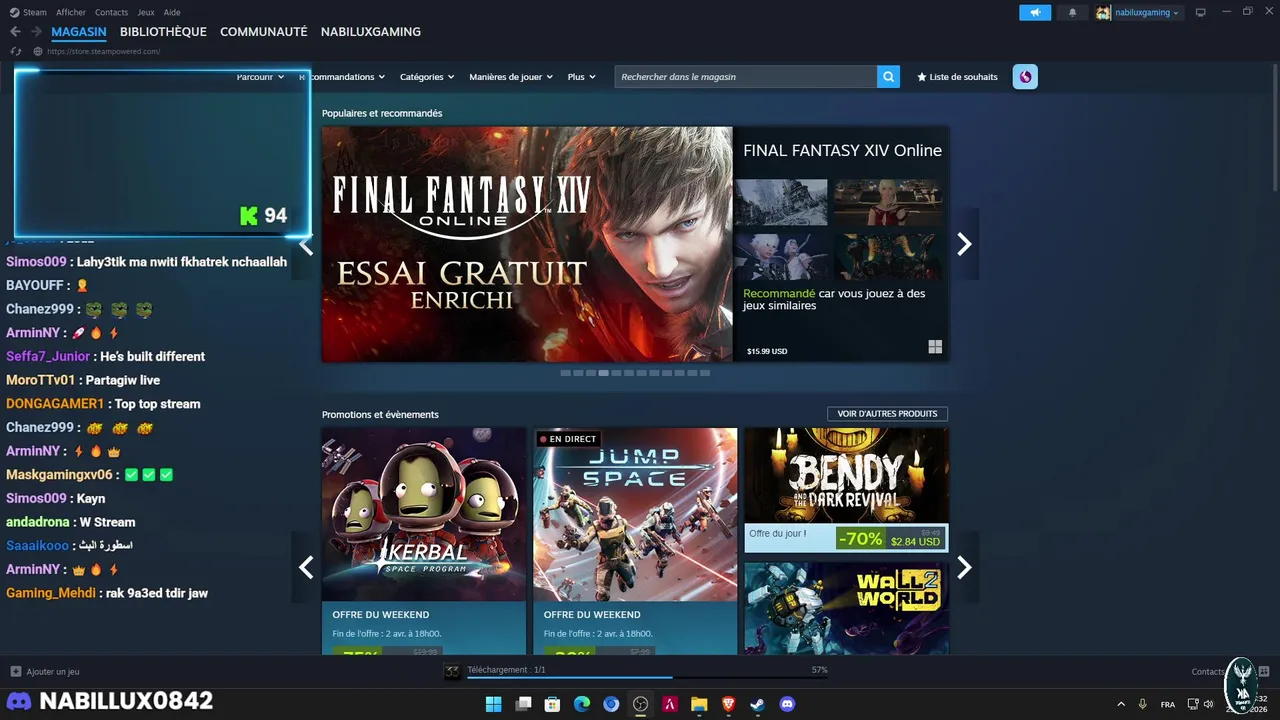Expand the Manières de jouer dropdown
The width and height of the screenshot is (1280, 720).
click(x=511, y=77)
